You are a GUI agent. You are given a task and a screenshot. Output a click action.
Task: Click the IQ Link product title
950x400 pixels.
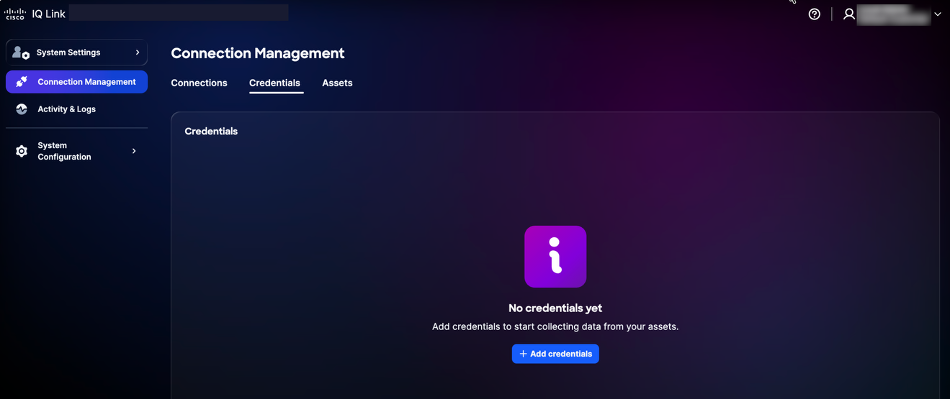point(48,14)
